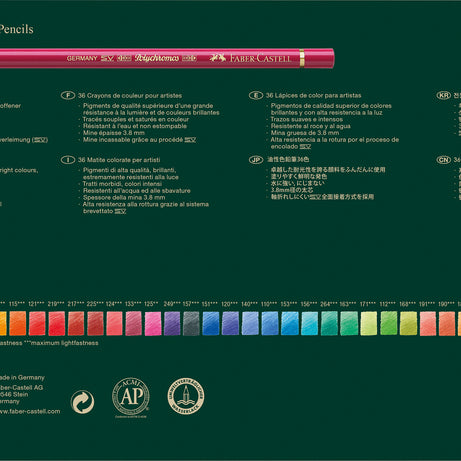Open the faber-castell.com website link

click(29, 411)
